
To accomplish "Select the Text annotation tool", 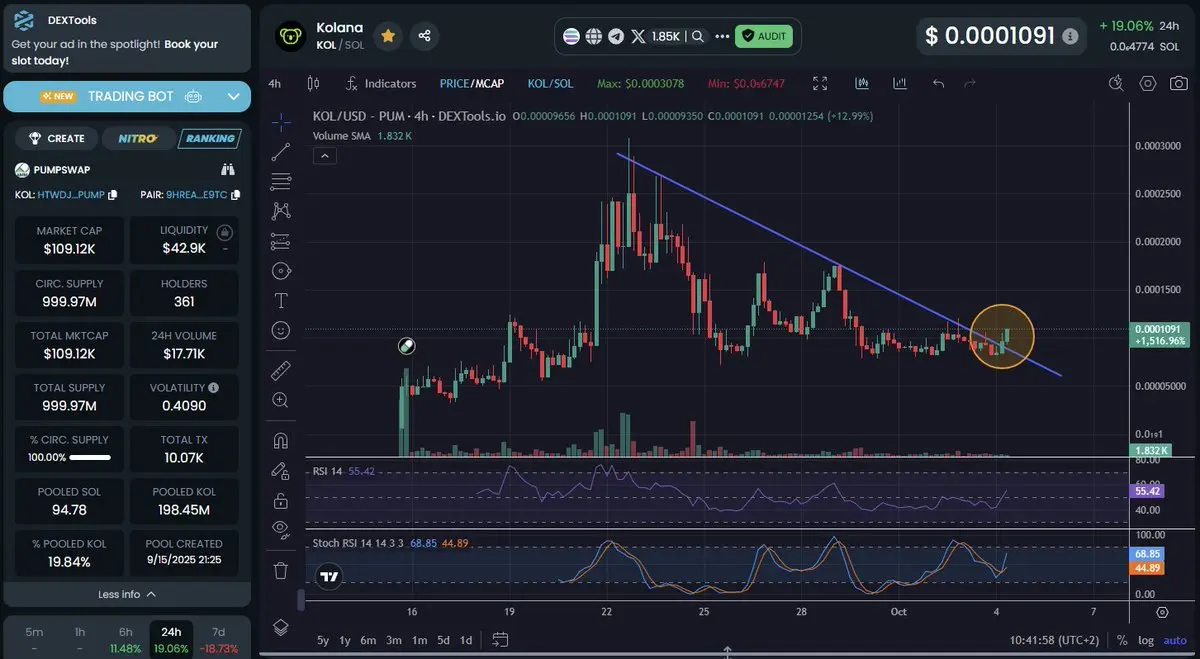I will click(281, 300).
